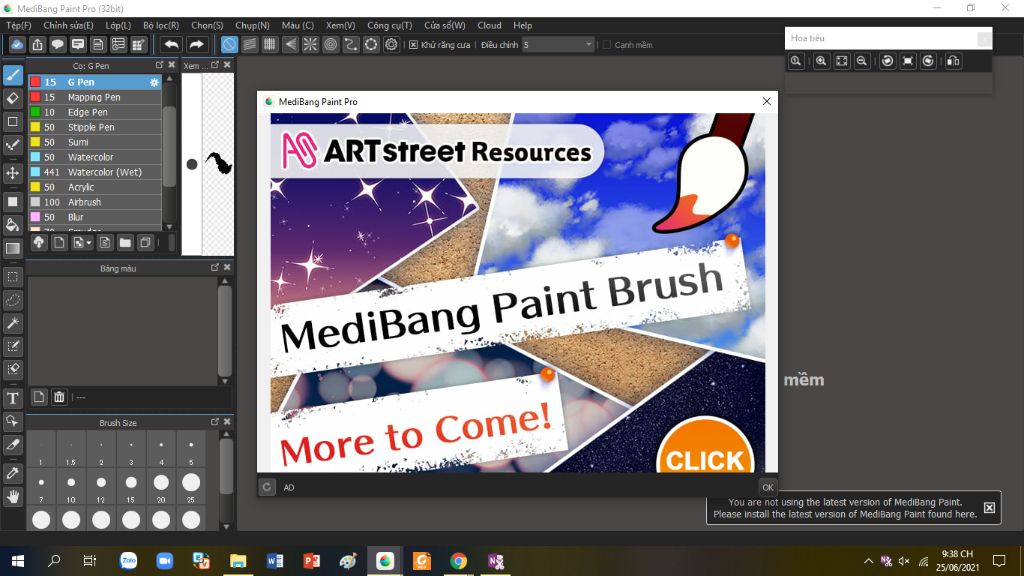Select the Eyedropper tool
The image size is (1024, 576).
(x=12, y=473)
